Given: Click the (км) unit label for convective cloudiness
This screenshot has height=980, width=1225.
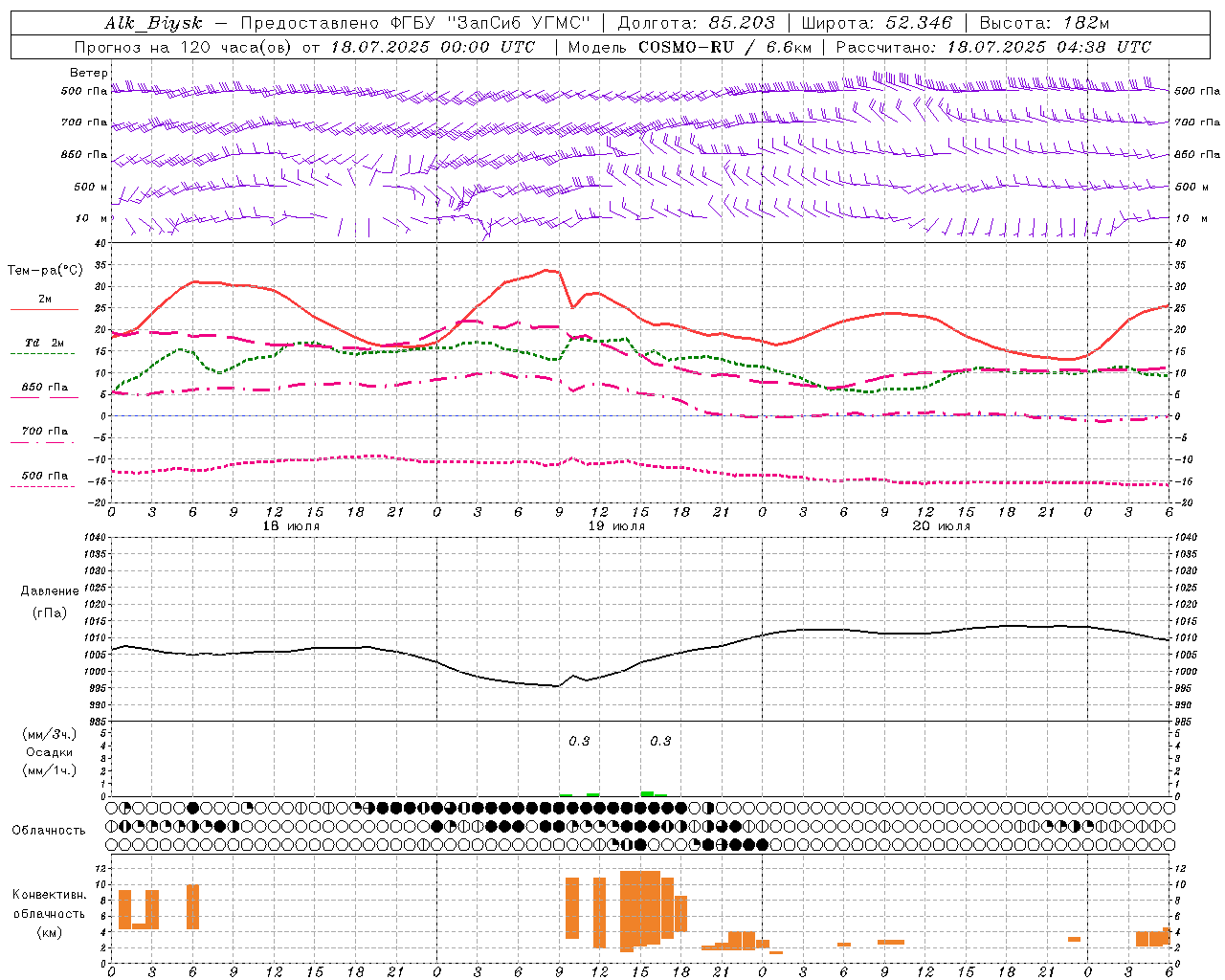Looking at the screenshot, I should 50,932.
